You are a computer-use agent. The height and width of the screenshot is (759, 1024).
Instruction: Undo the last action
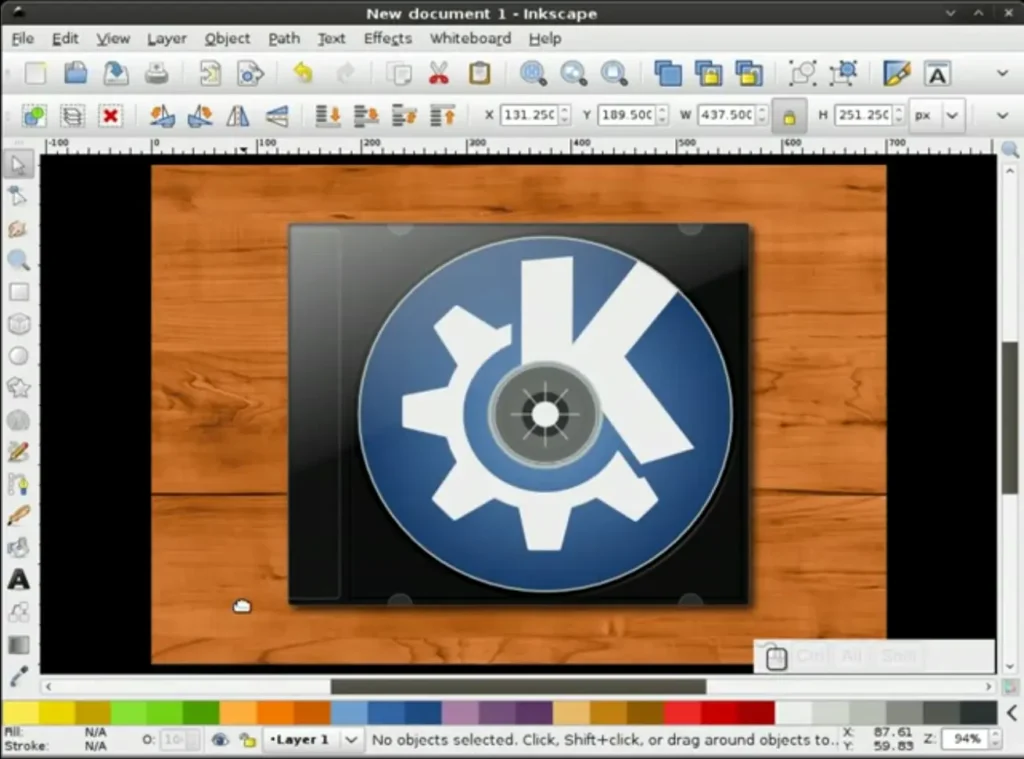point(302,73)
